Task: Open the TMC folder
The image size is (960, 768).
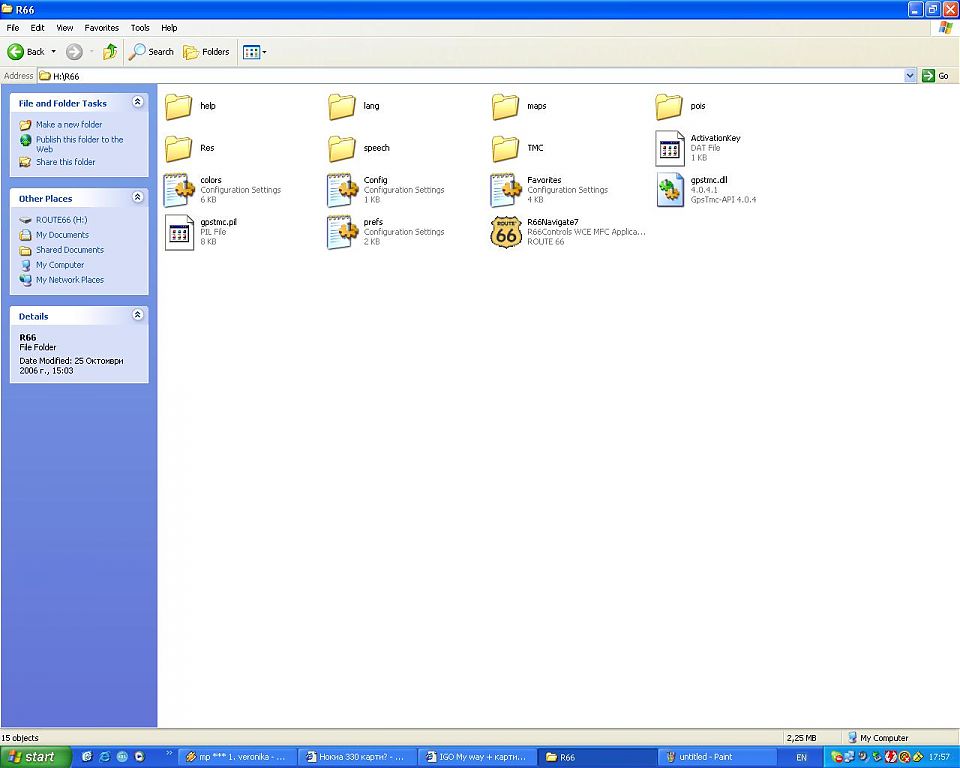Action: point(505,149)
